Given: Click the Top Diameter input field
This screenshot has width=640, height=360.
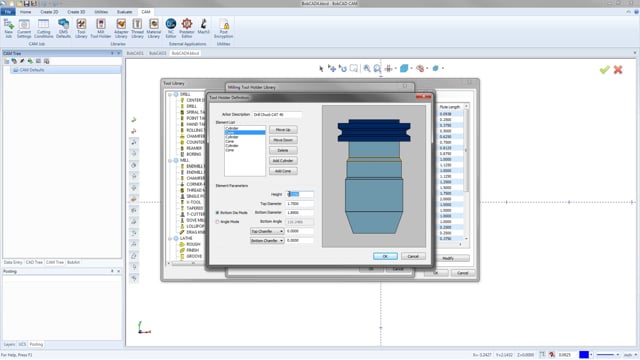Looking at the screenshot, I should click(300, 204).
